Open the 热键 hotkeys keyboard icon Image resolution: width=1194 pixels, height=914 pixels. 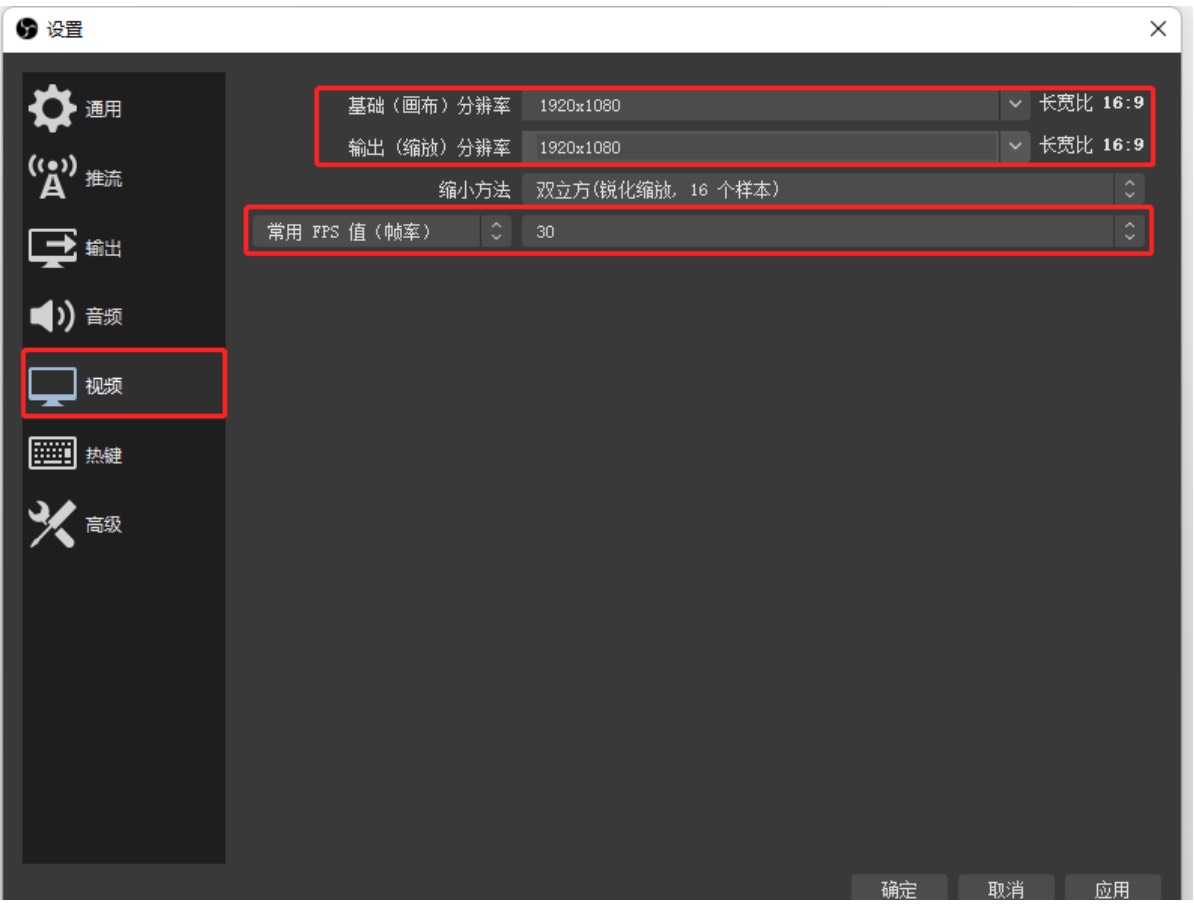[x=52, y=454]
